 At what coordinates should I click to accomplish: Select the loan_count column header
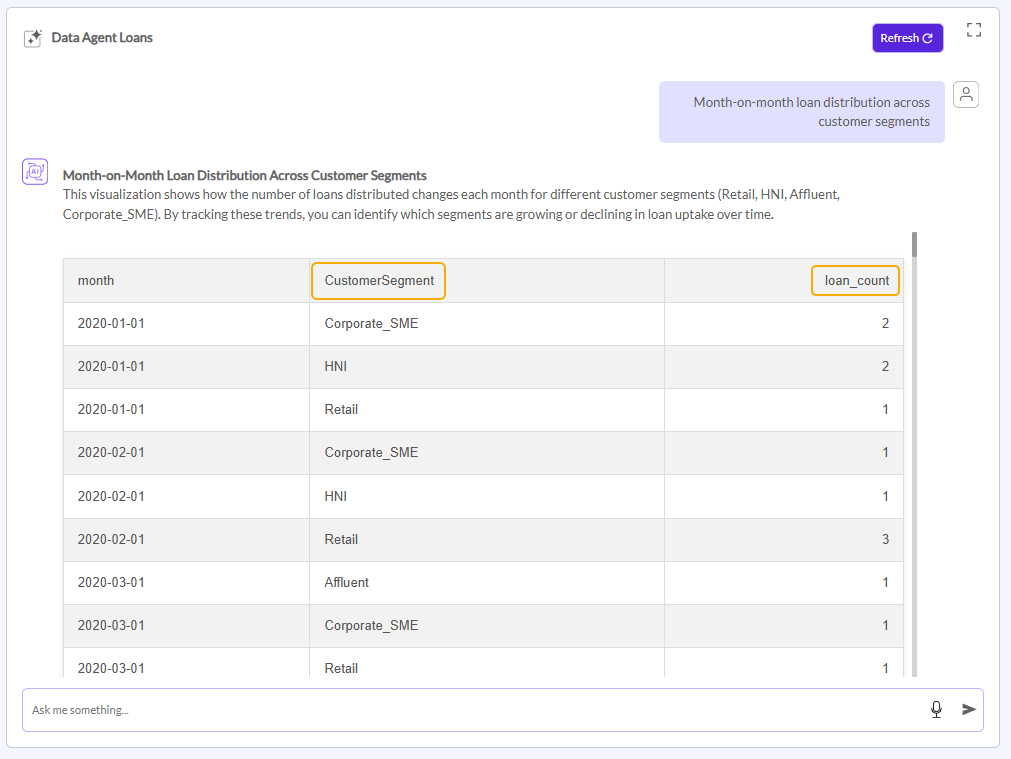(x=856, y=281)
